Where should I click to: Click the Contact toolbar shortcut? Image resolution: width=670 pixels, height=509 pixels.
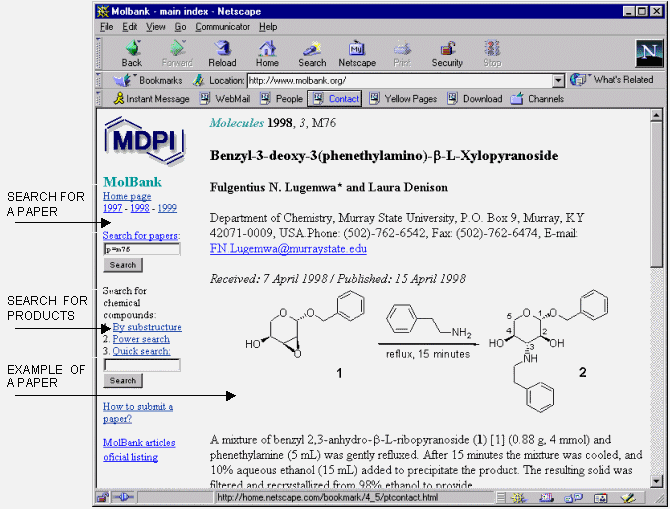click(x=335, y=99)
